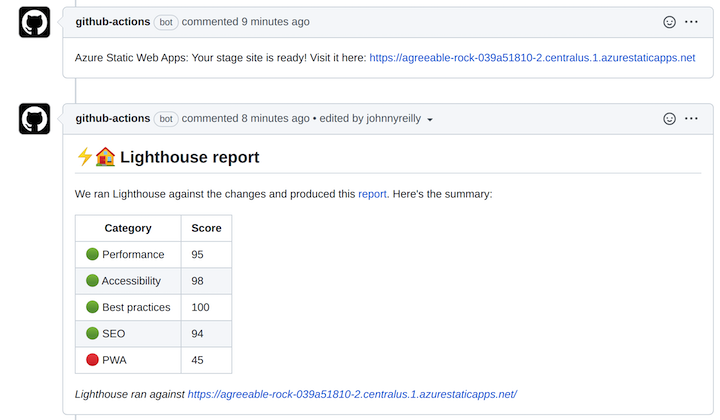This screenshot has width=720, height=420.
Task: Expand the edited by johnnyreilly history dropdown
Action: (430, 120)
